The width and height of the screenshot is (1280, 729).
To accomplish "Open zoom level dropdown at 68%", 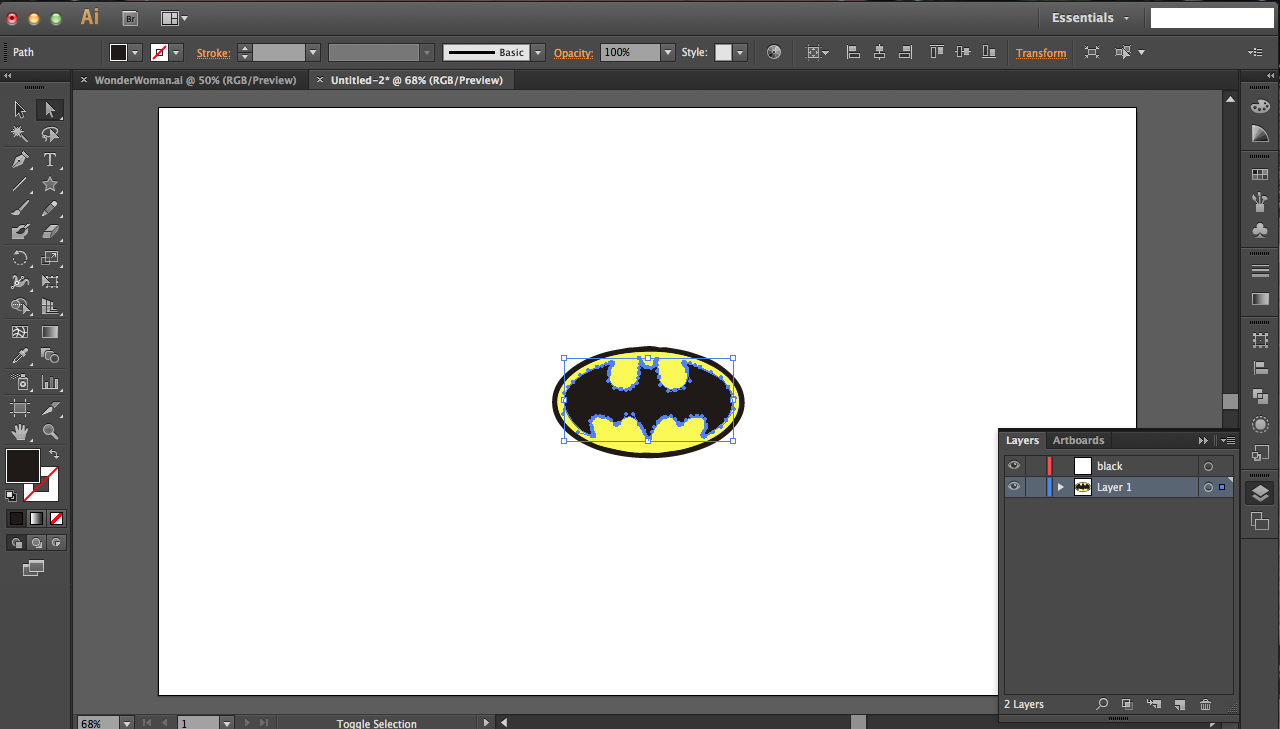I will click(x=126, y=723).
